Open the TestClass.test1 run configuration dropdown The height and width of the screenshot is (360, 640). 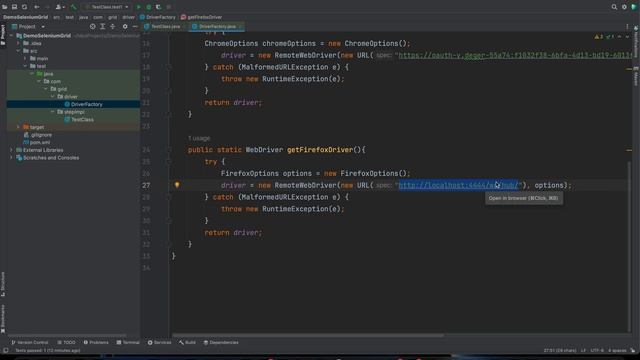click(107, 7)
